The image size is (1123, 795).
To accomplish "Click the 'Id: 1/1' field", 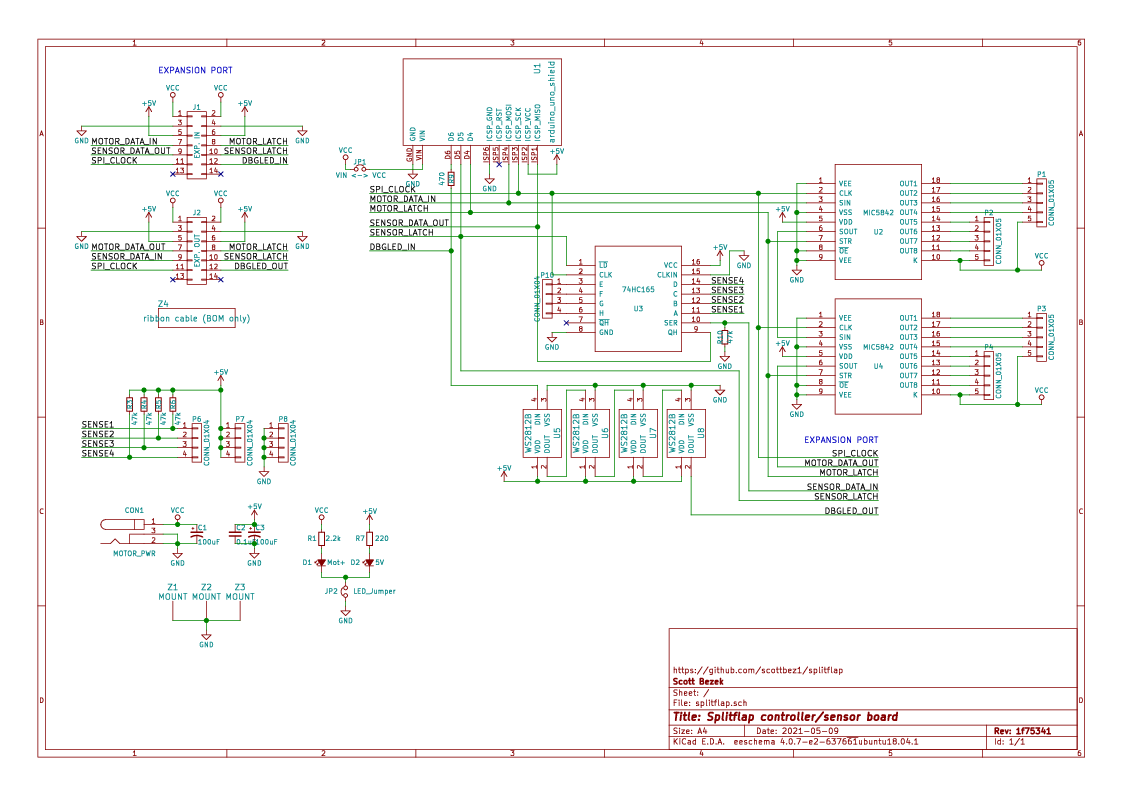I will [1009, 742].
